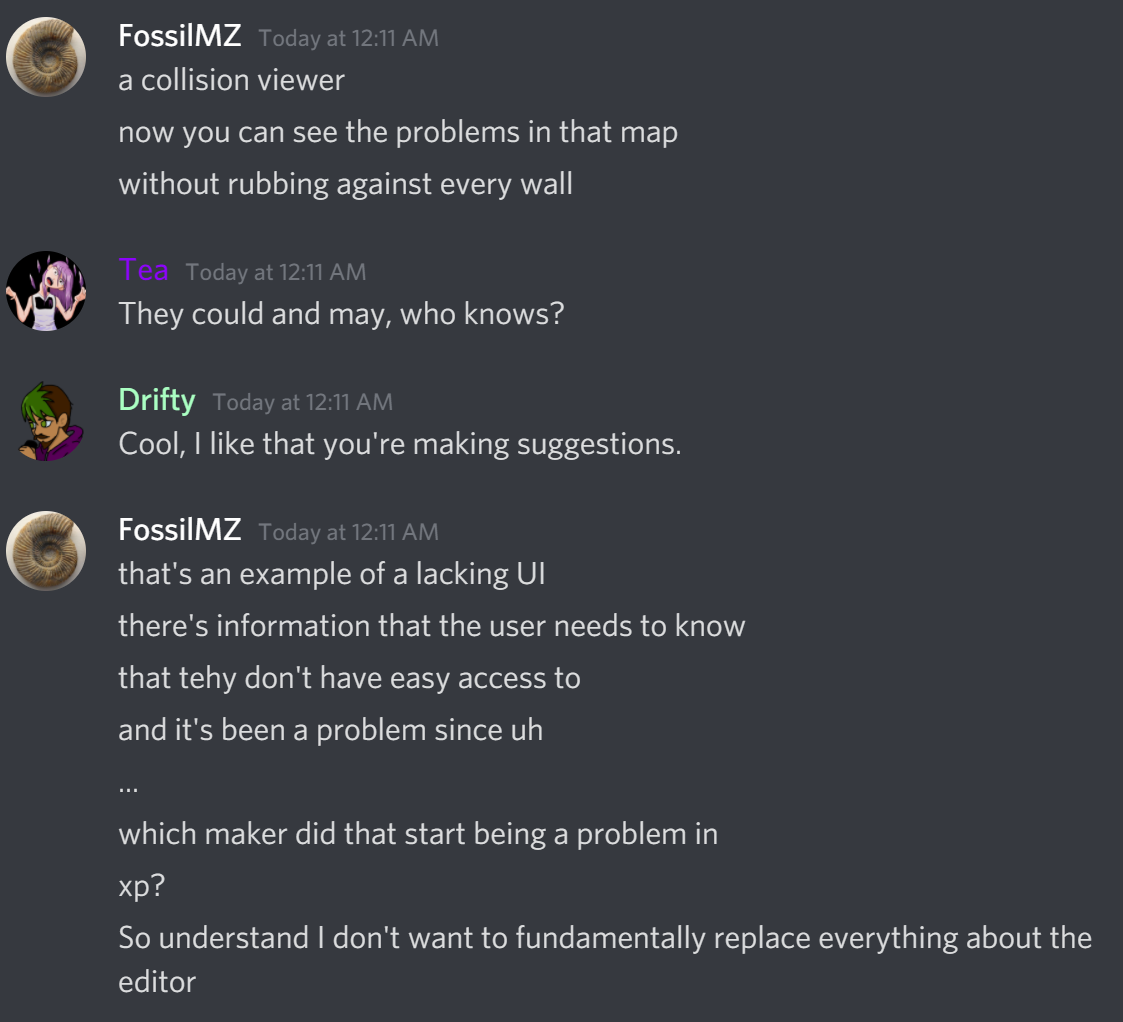Select the 'without rubbing against every wall' message
This screenshot has width=1123, height=1022.
(x=345, y=184)
